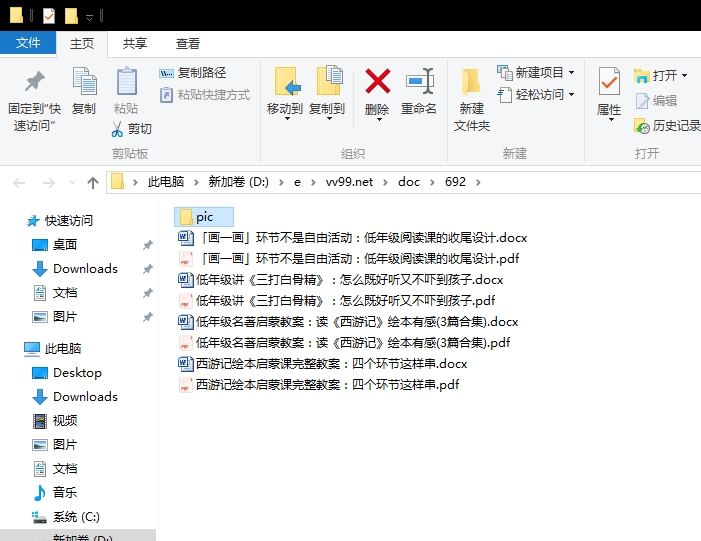Open 图片 under This PC
This screenshot has width=701, height=541.
click(x=55, y=445)
